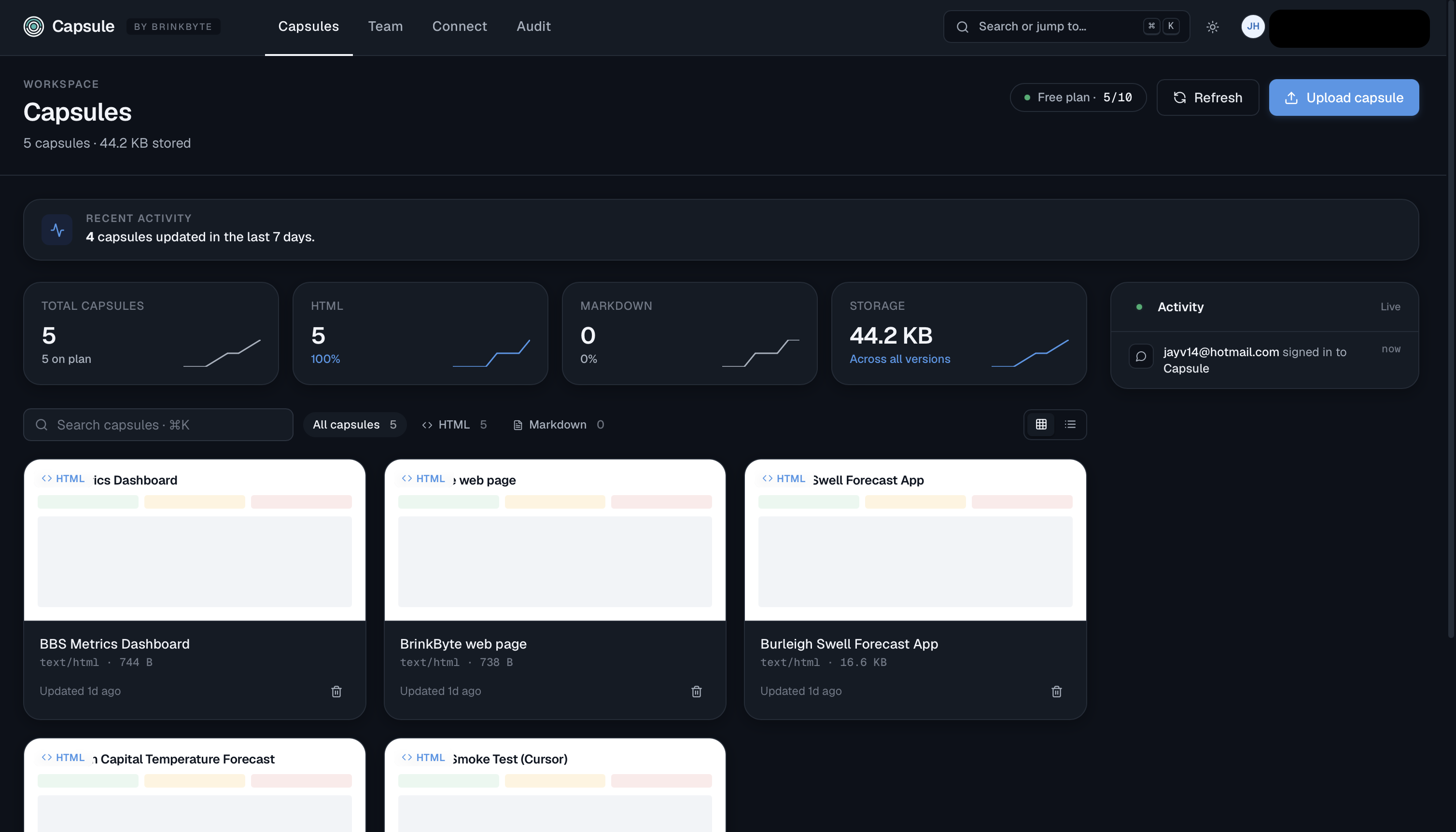Filter capsules by HTML type
This screenshot has width=1456, height=832.
pos(455,425)
